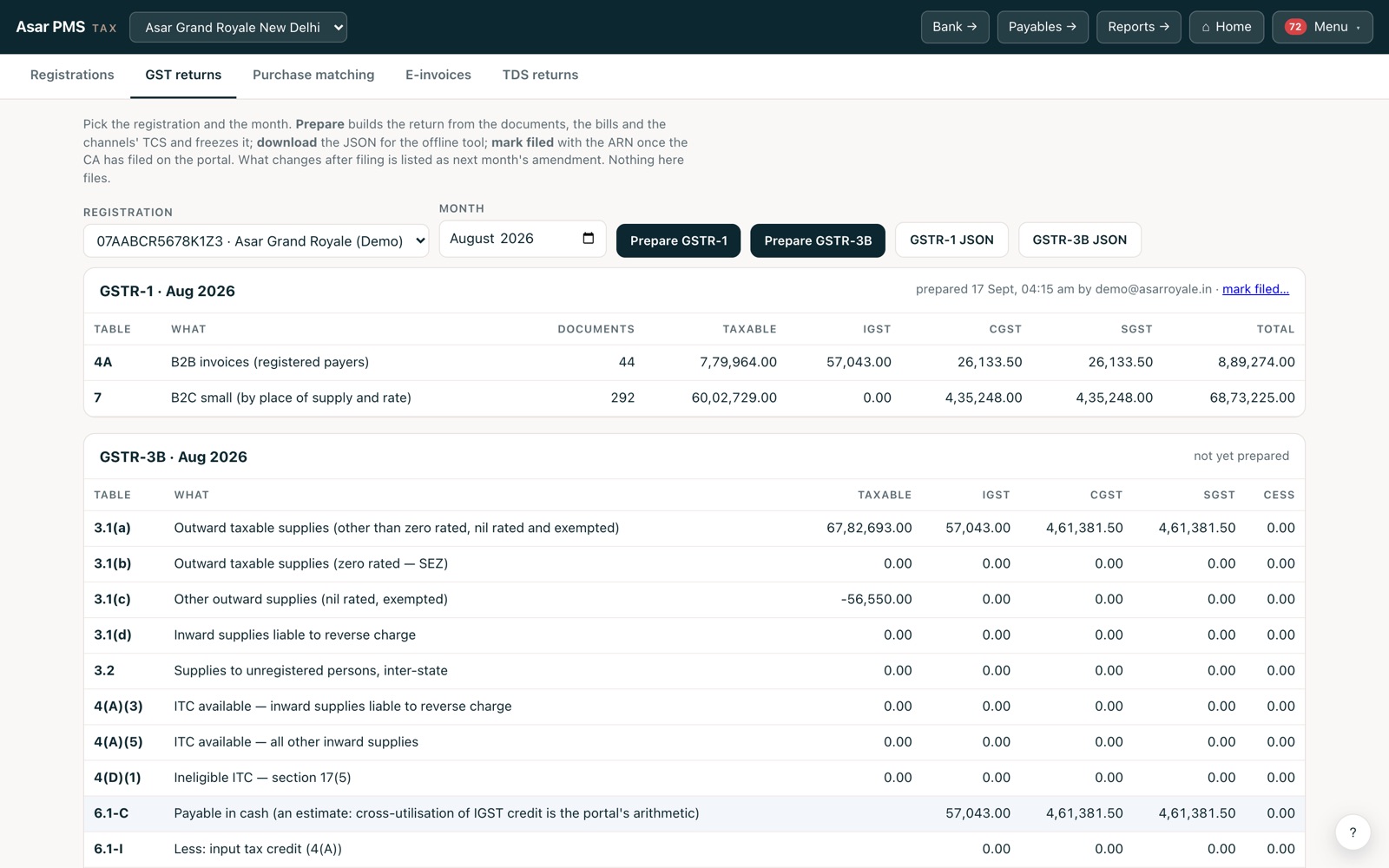This screenshot has height=868, width=1389.
Task: Open the Bank arrow shortcut
Action: pos(954,27)
